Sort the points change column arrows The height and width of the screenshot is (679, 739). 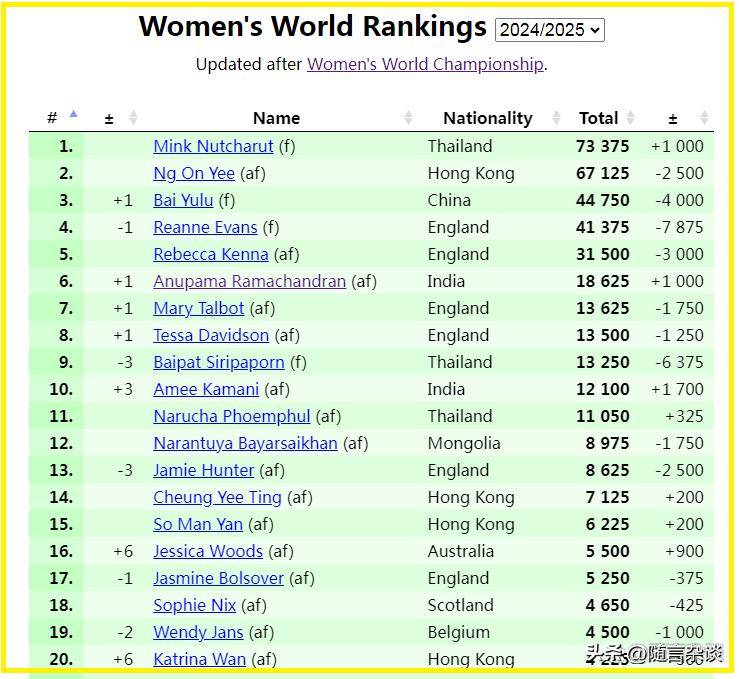[x=704, y=117]
